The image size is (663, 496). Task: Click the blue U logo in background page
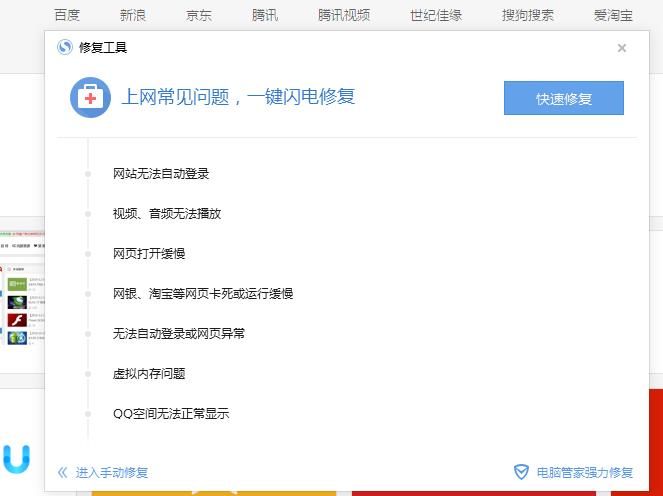click(x=16, y=459)
